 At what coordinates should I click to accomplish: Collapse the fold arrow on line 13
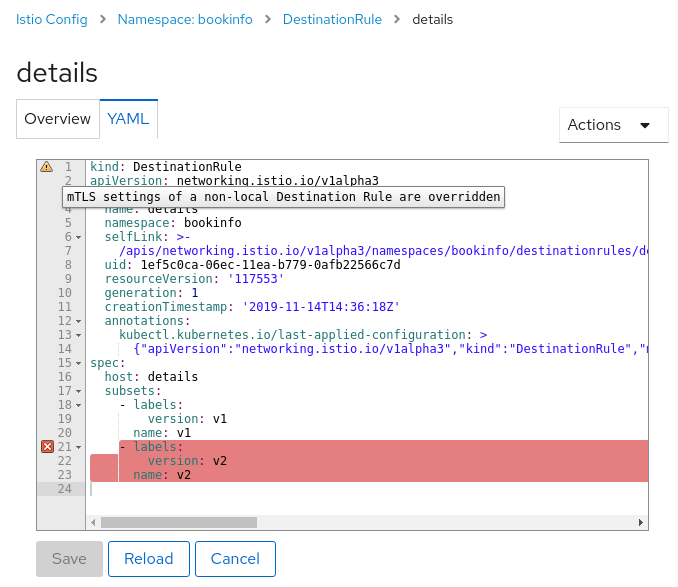click(78, 335)
